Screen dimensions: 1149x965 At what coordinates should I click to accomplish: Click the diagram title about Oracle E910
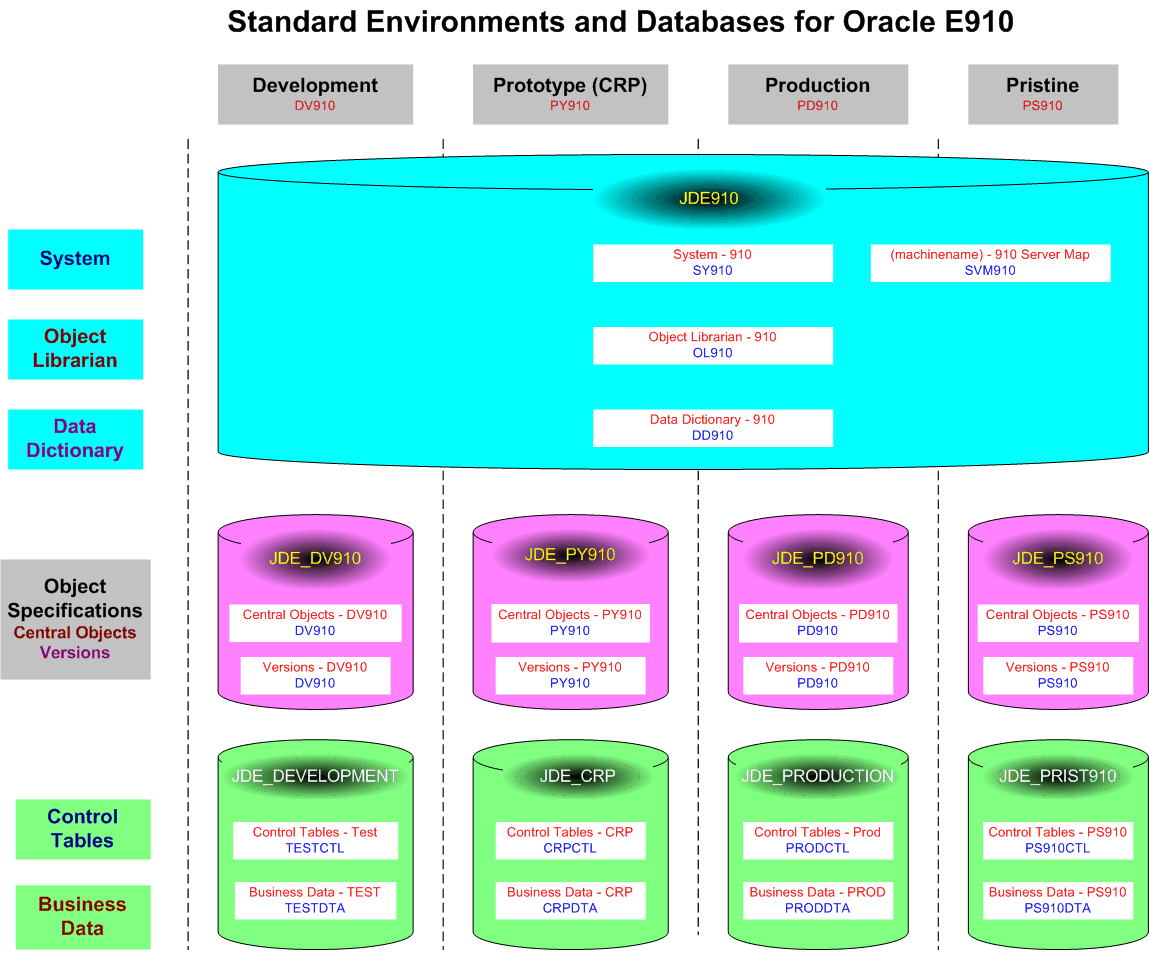pos(621,22)
